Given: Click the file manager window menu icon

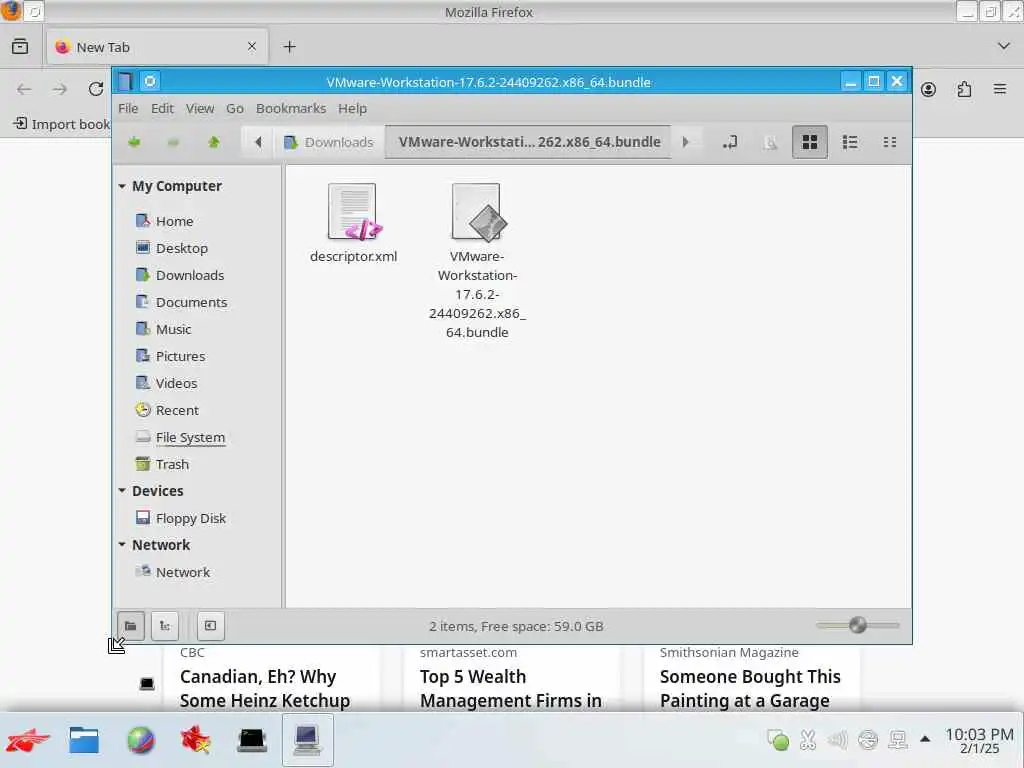Looking at the screenshot, I should (125, 82).
